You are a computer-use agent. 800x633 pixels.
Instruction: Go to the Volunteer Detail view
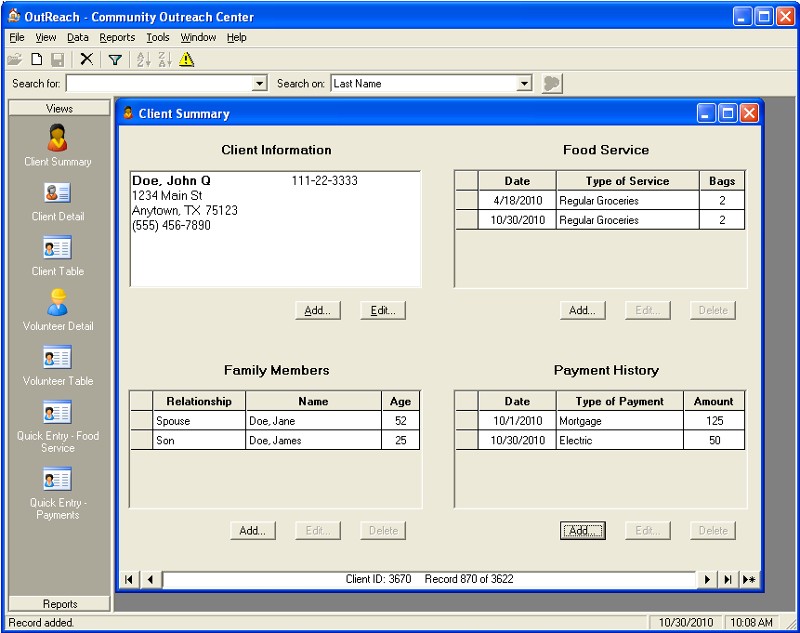[57, 303]
